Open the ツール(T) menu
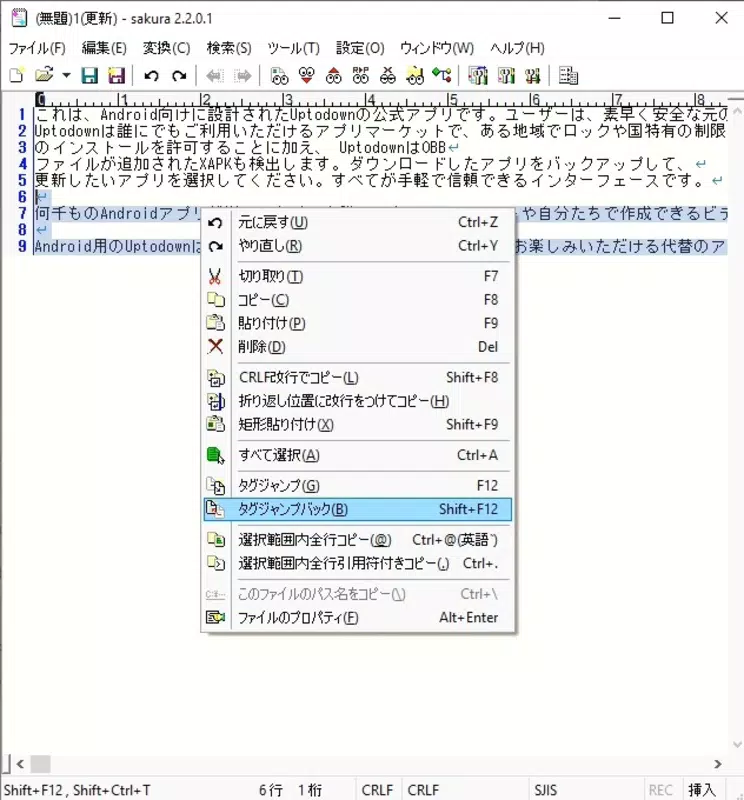The width and height of the screenshot is (744, 800). (293, 48)
